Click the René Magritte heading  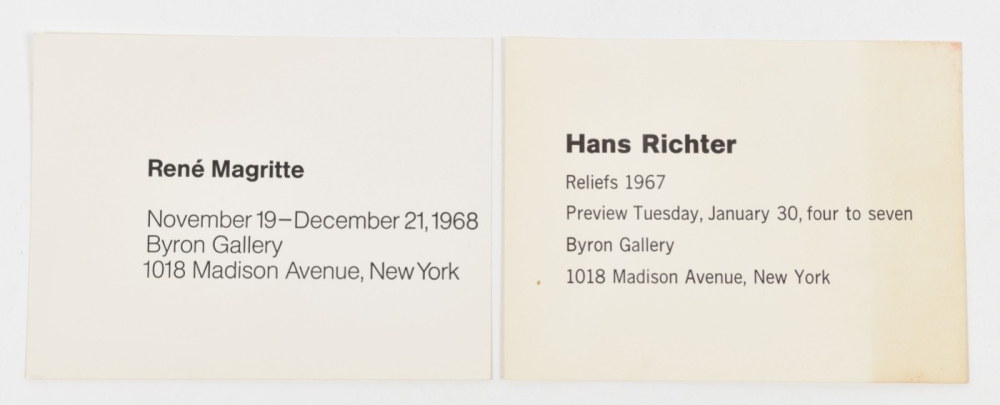click(225, 170)
